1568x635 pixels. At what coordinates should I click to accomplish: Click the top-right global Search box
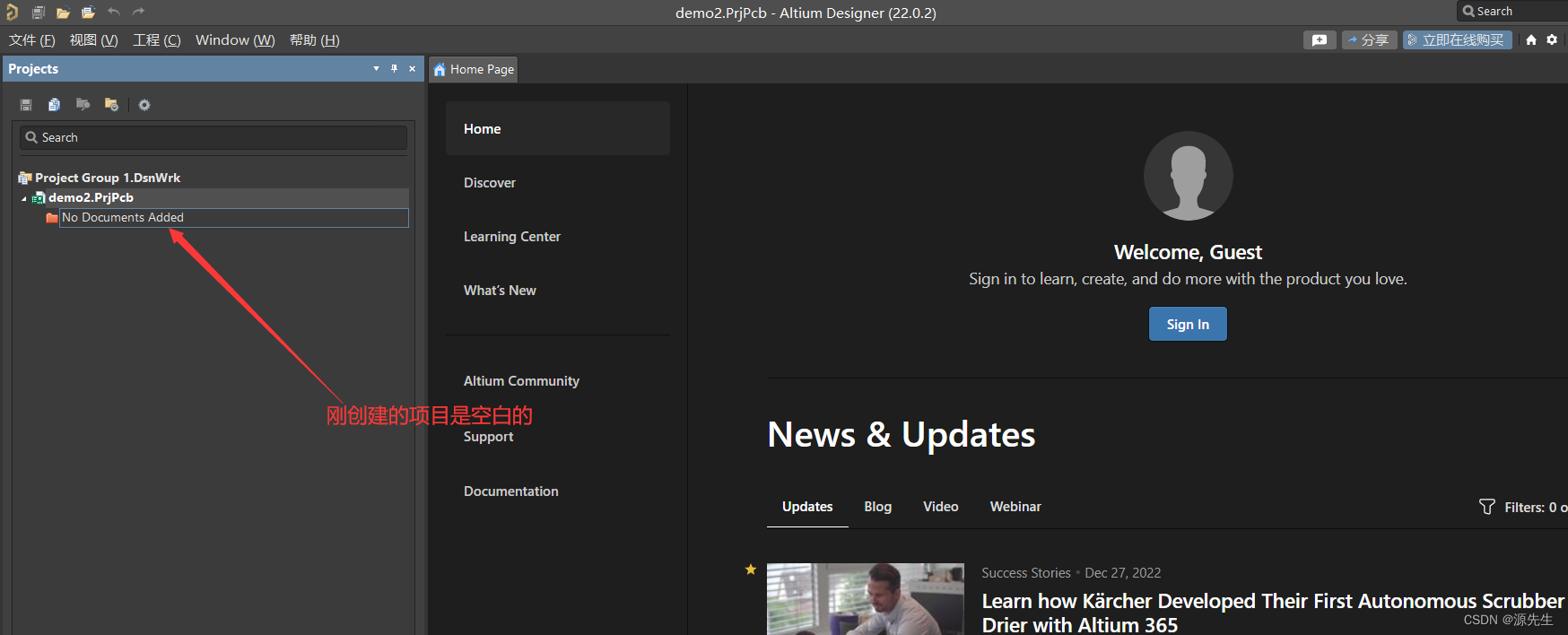[1512, 11]
